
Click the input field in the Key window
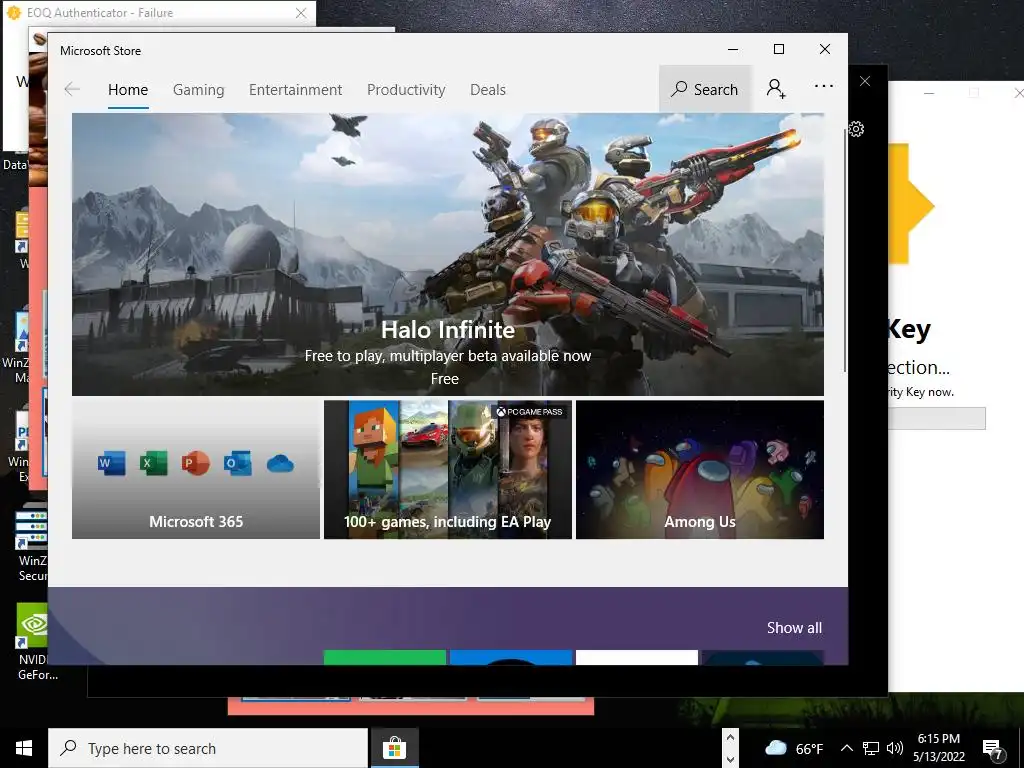[937, 419]
